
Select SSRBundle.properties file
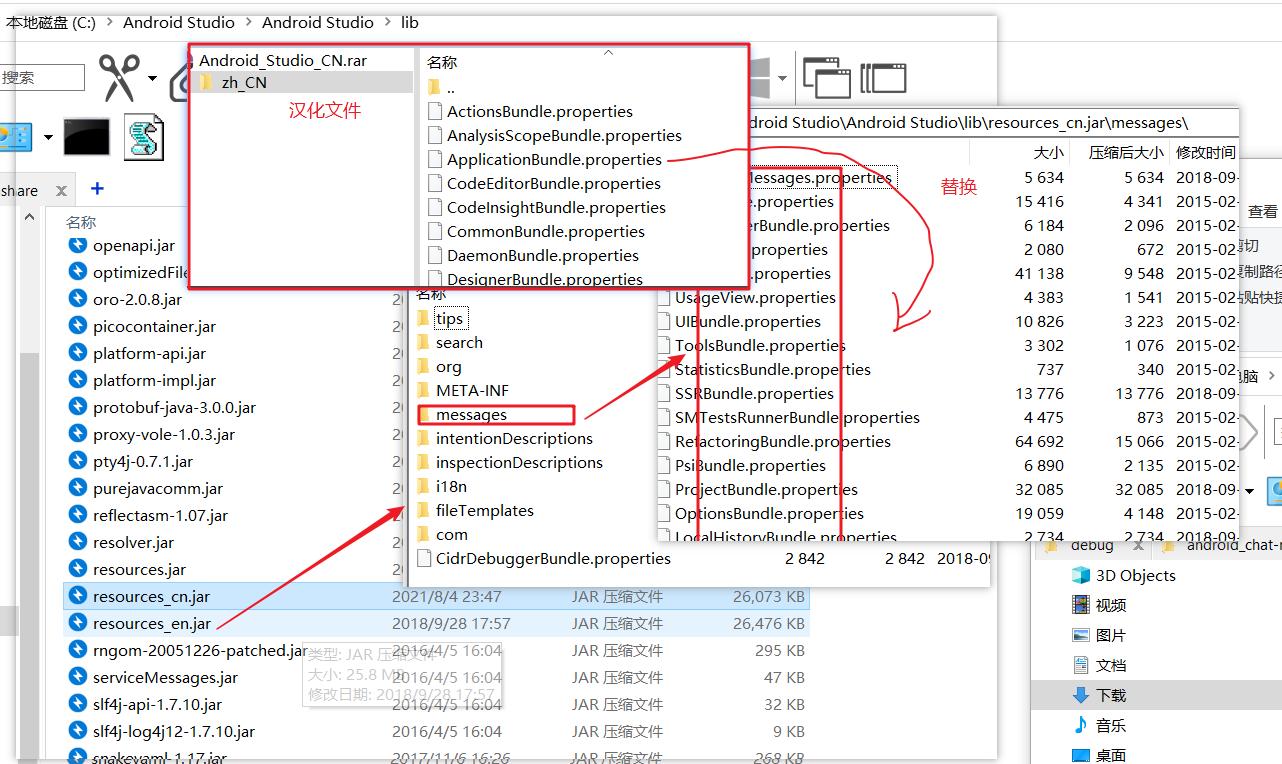tap(746, 393)
